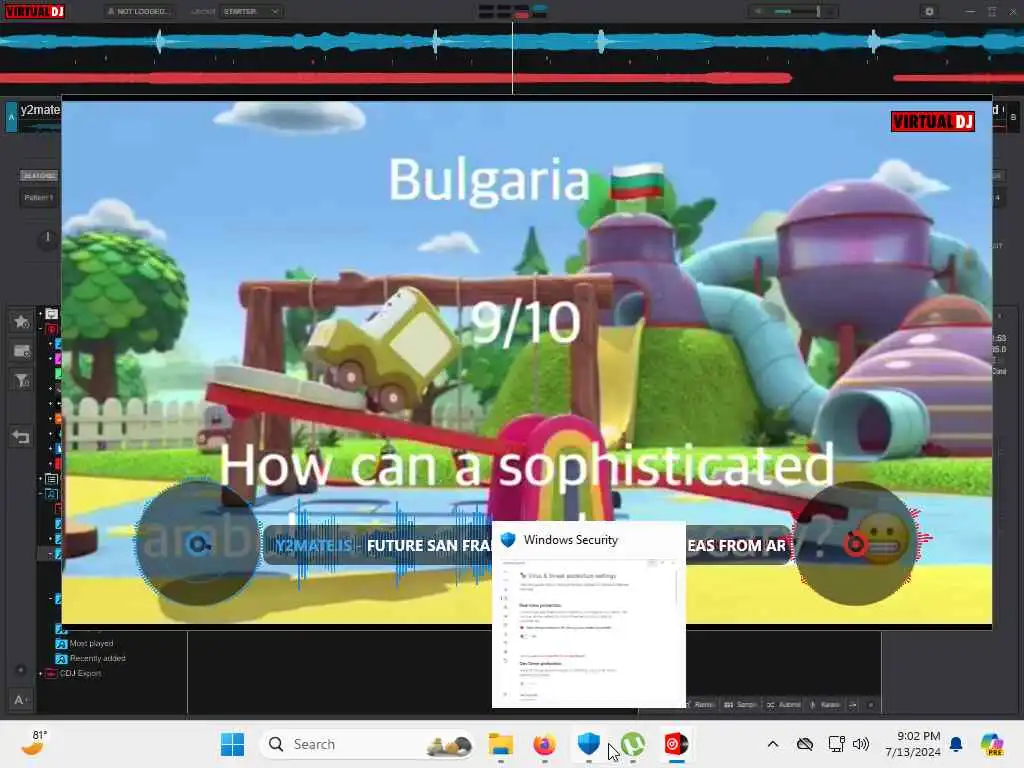
Task: Expand the desktop root tree node
Action: tap(40, 314)
